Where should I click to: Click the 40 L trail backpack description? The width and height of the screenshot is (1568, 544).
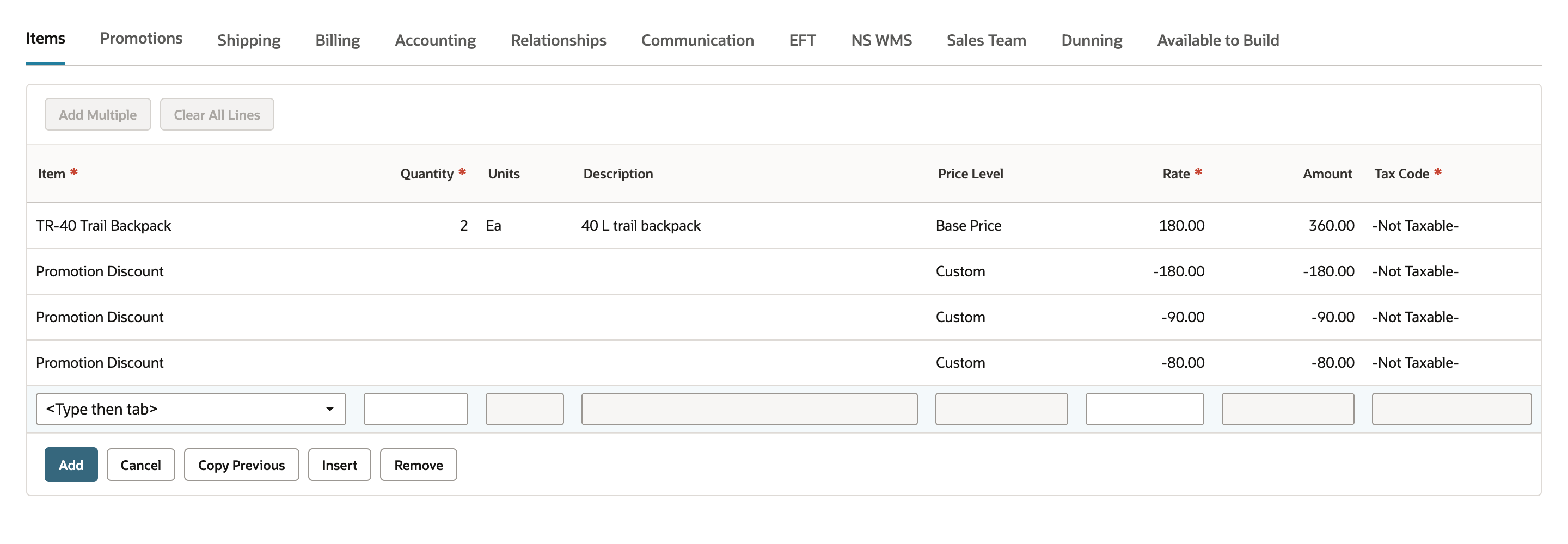click(x=640, y=226)
